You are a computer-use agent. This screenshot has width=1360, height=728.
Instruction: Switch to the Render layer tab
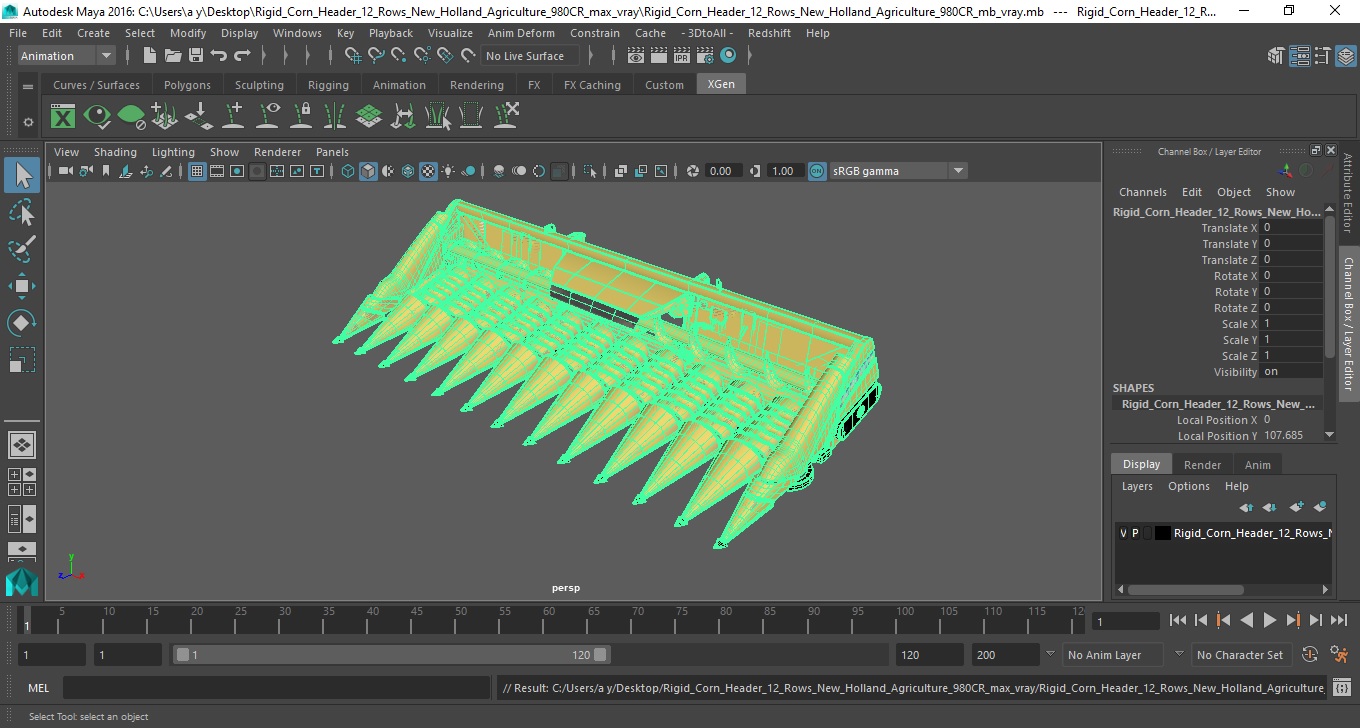1202,465
